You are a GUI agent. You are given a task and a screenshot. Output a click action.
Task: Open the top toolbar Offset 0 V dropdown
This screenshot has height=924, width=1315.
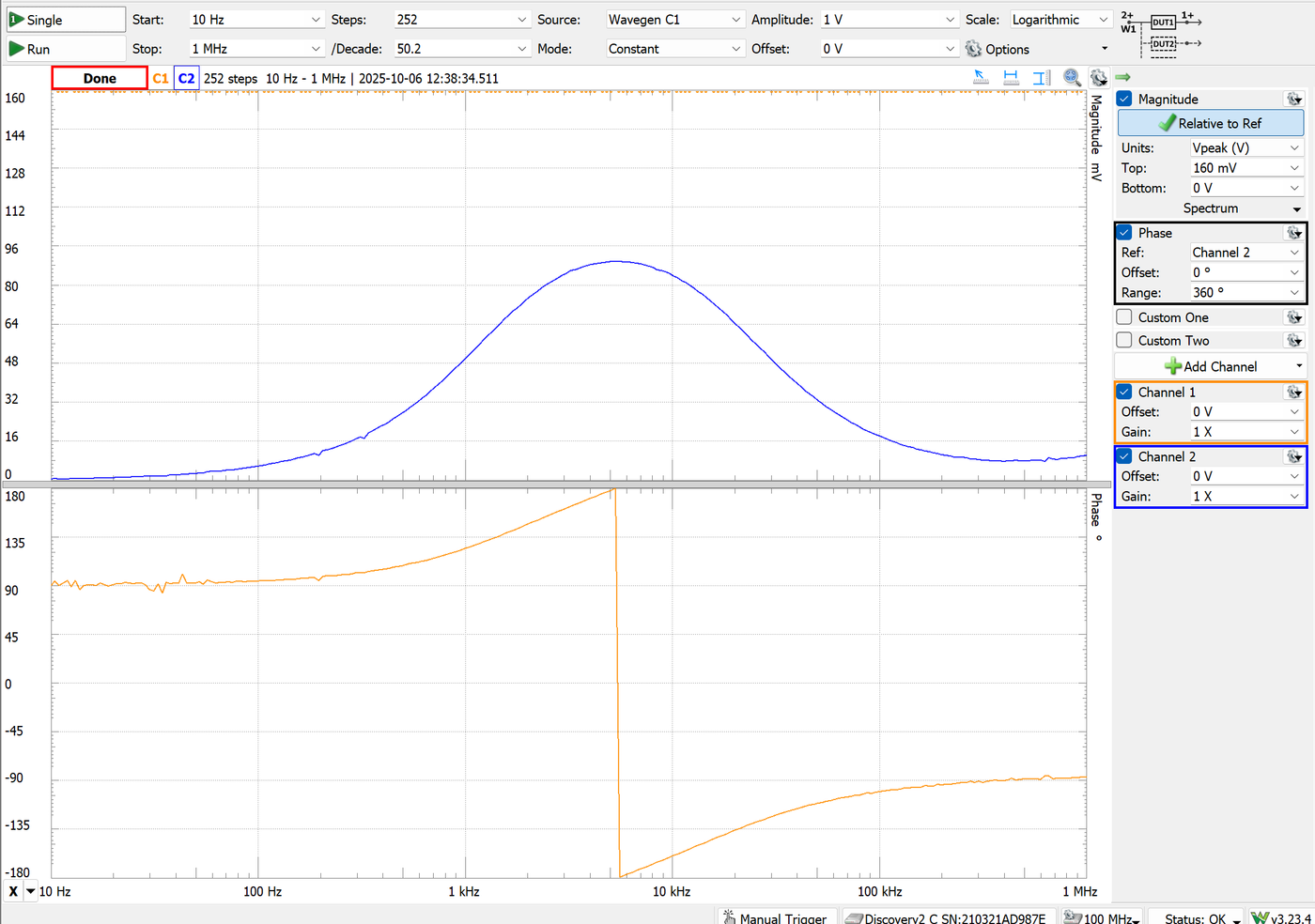[x=889, y=49]
